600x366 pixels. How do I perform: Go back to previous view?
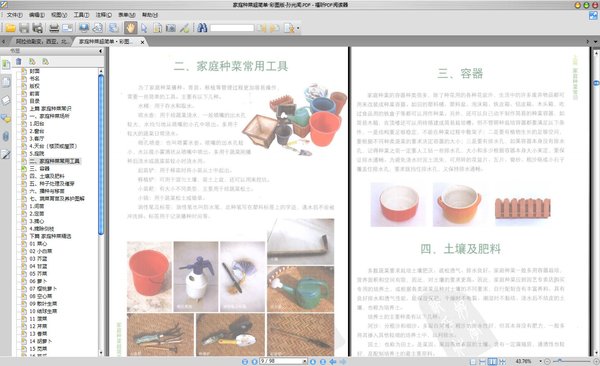pos(333,362)
